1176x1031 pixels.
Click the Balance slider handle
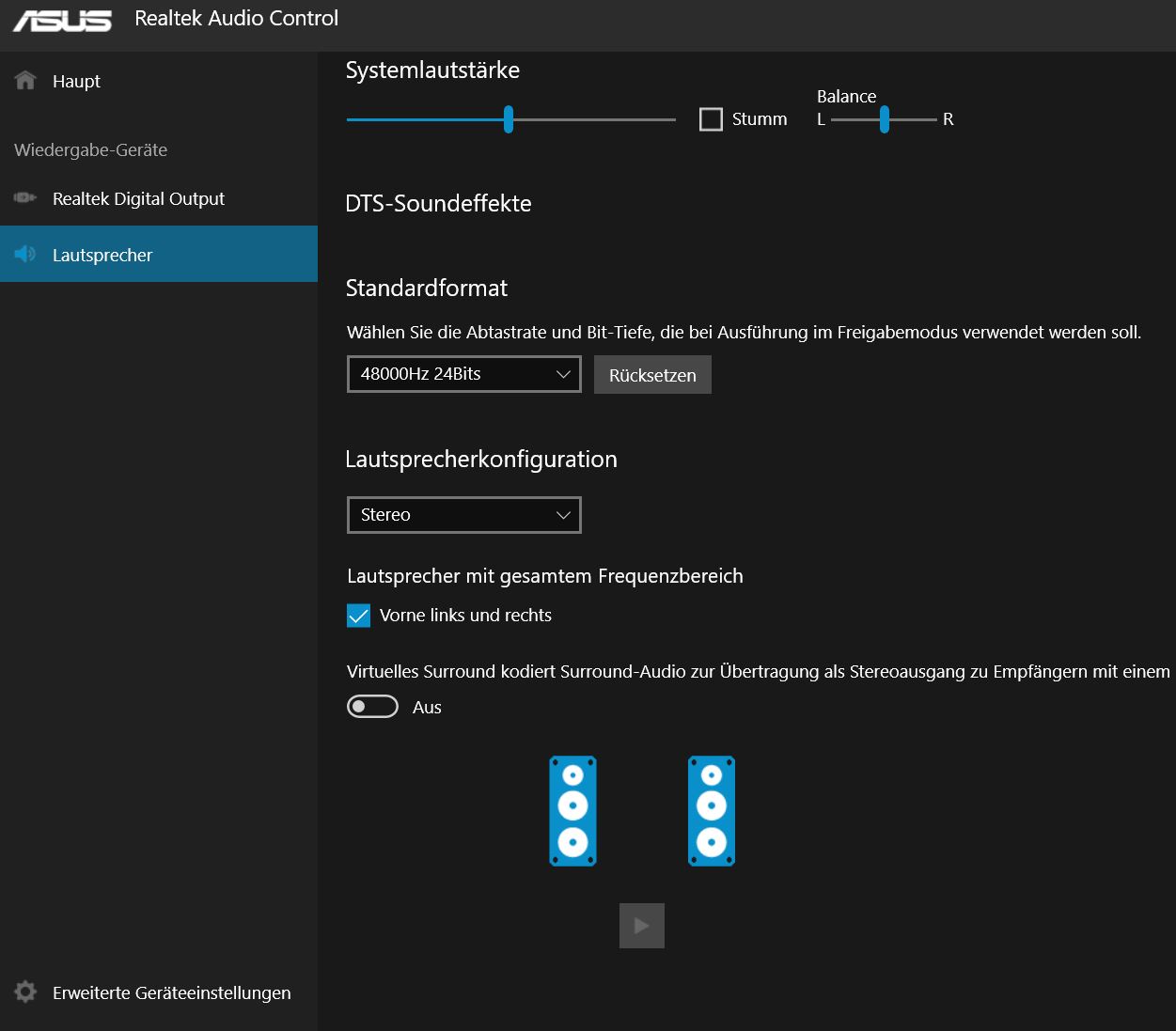[885, 119]
